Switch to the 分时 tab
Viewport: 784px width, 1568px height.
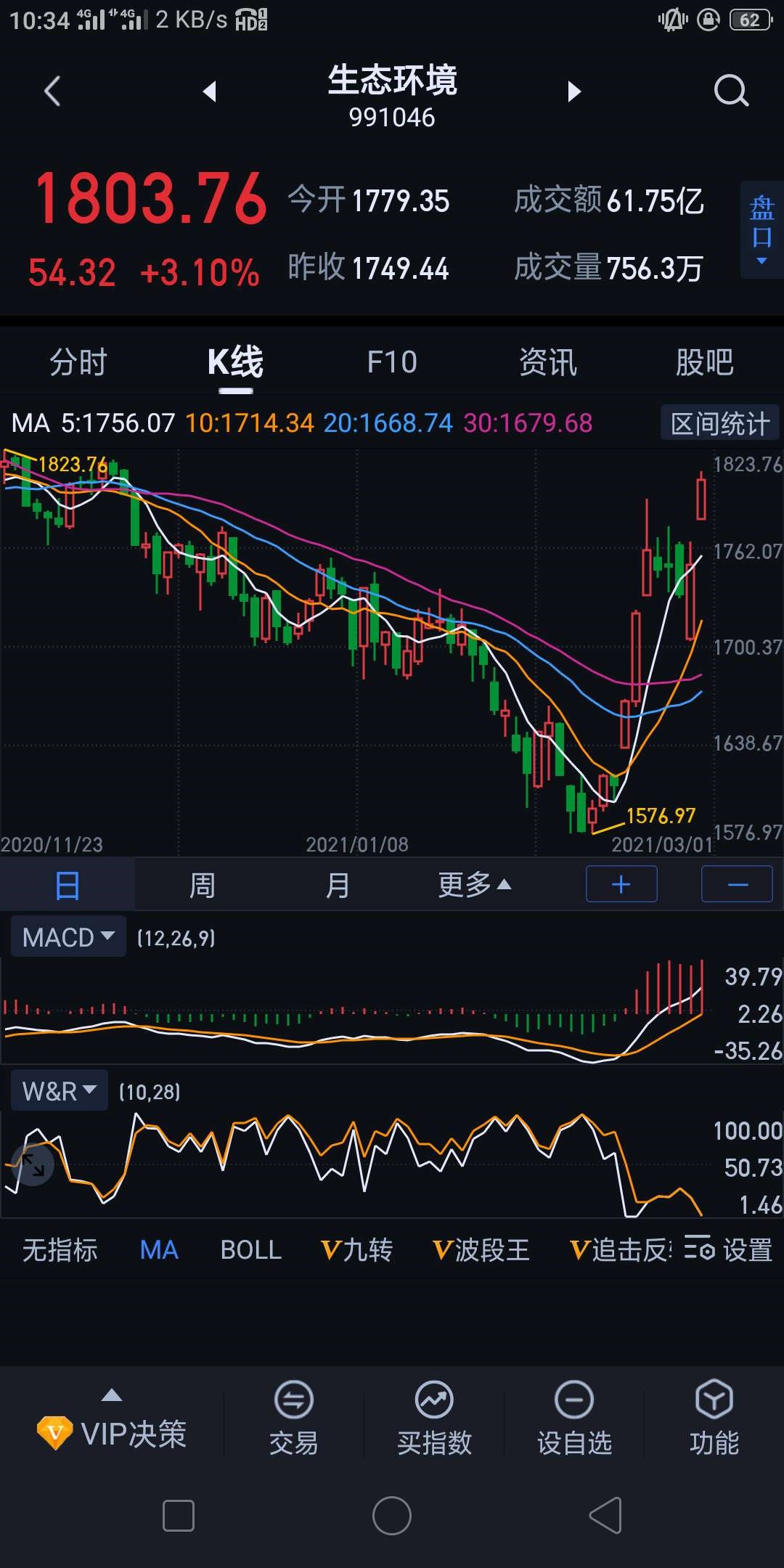pyautogui.click(x=78, y=362)
